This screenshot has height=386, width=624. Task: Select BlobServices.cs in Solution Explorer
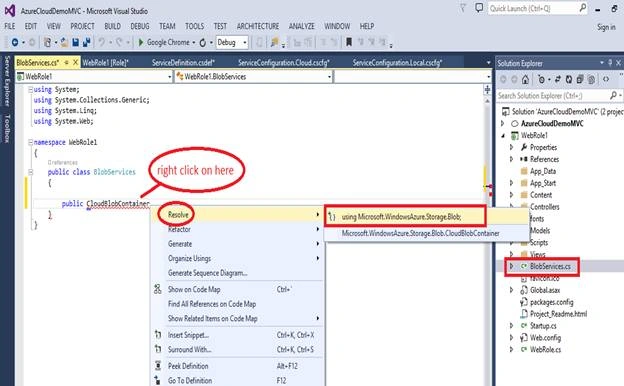tap(550, 266)
